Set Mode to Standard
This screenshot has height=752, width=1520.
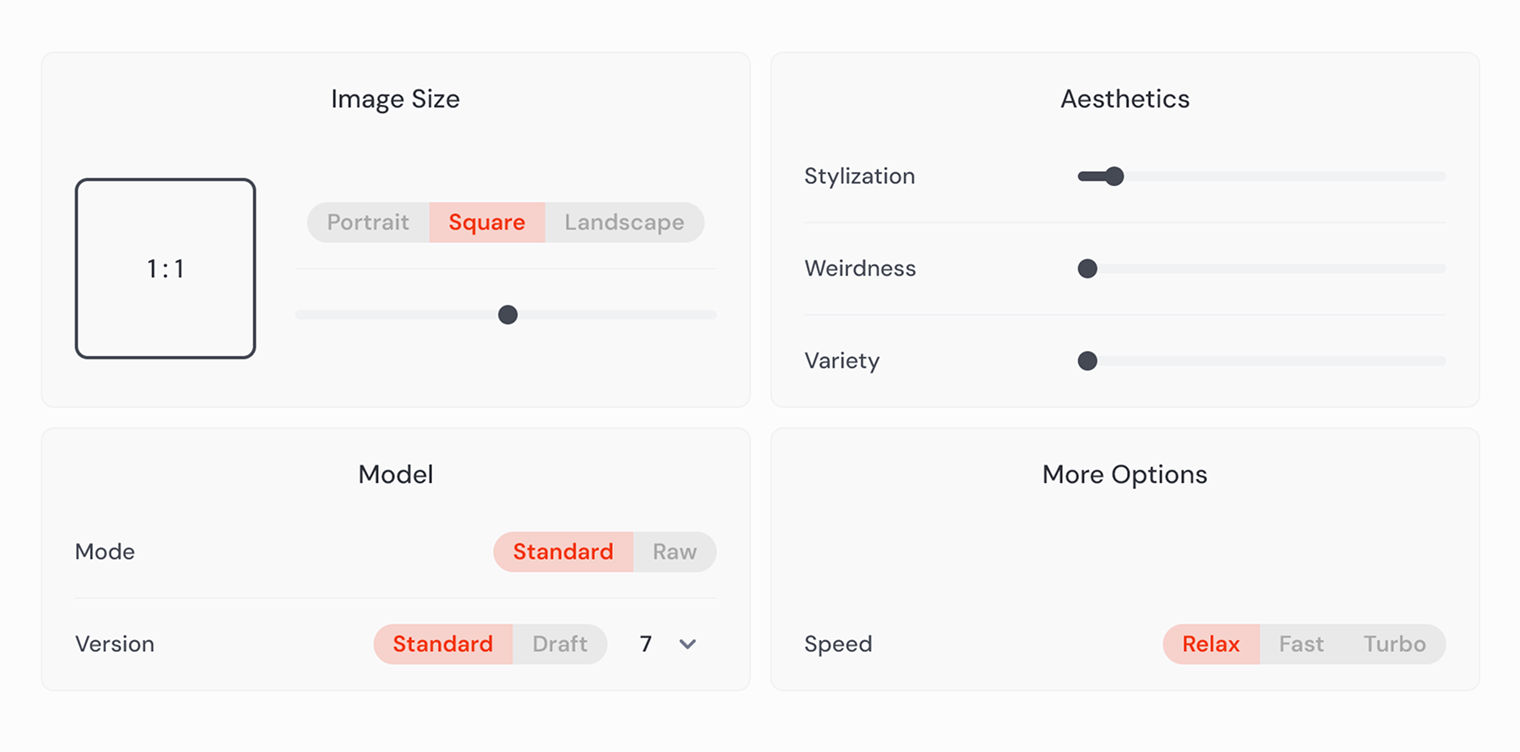pyautogui.click(x=563, y=552)
